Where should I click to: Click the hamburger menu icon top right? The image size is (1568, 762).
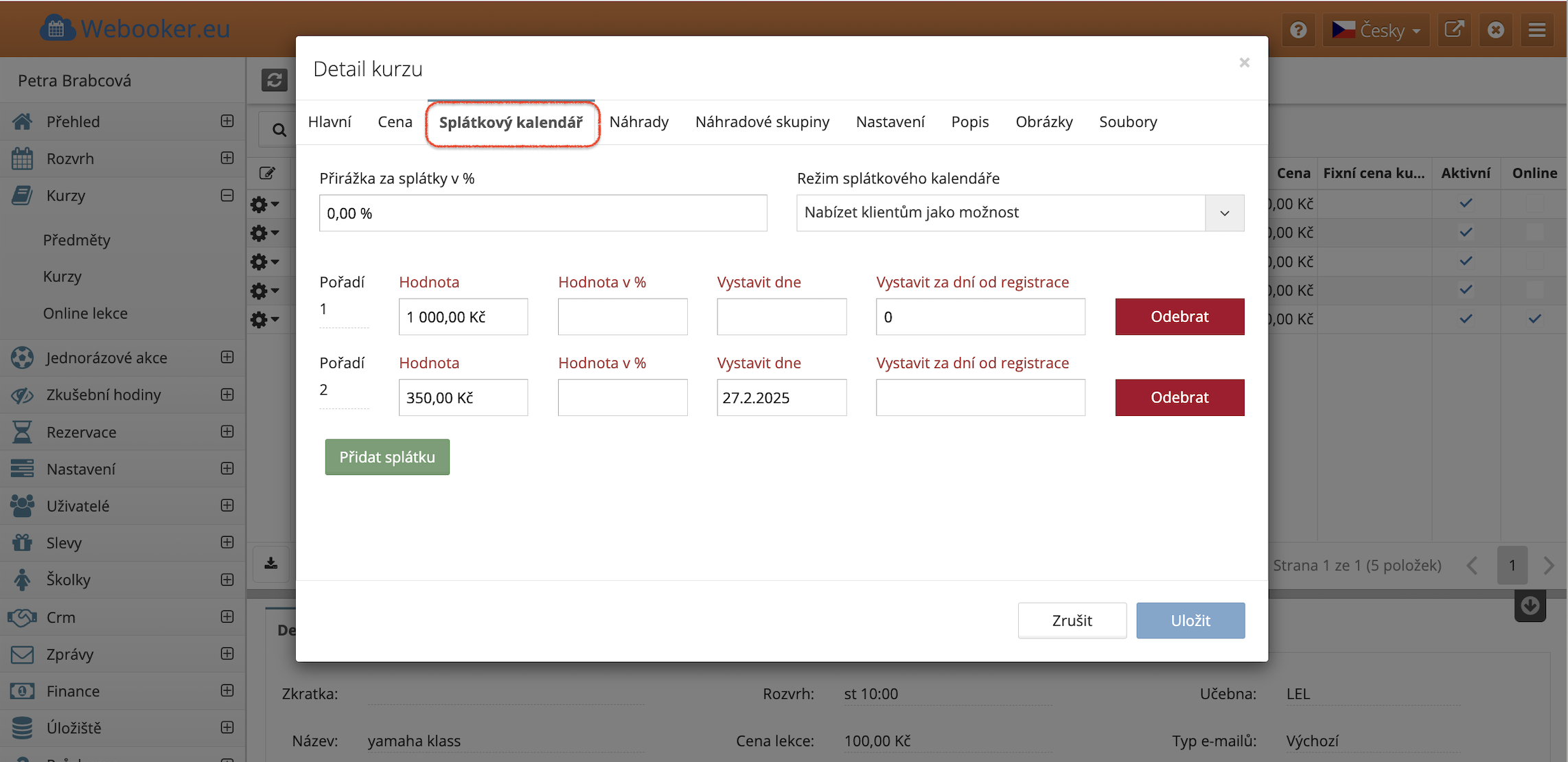pyautogui.click(x=1537, y=30)
